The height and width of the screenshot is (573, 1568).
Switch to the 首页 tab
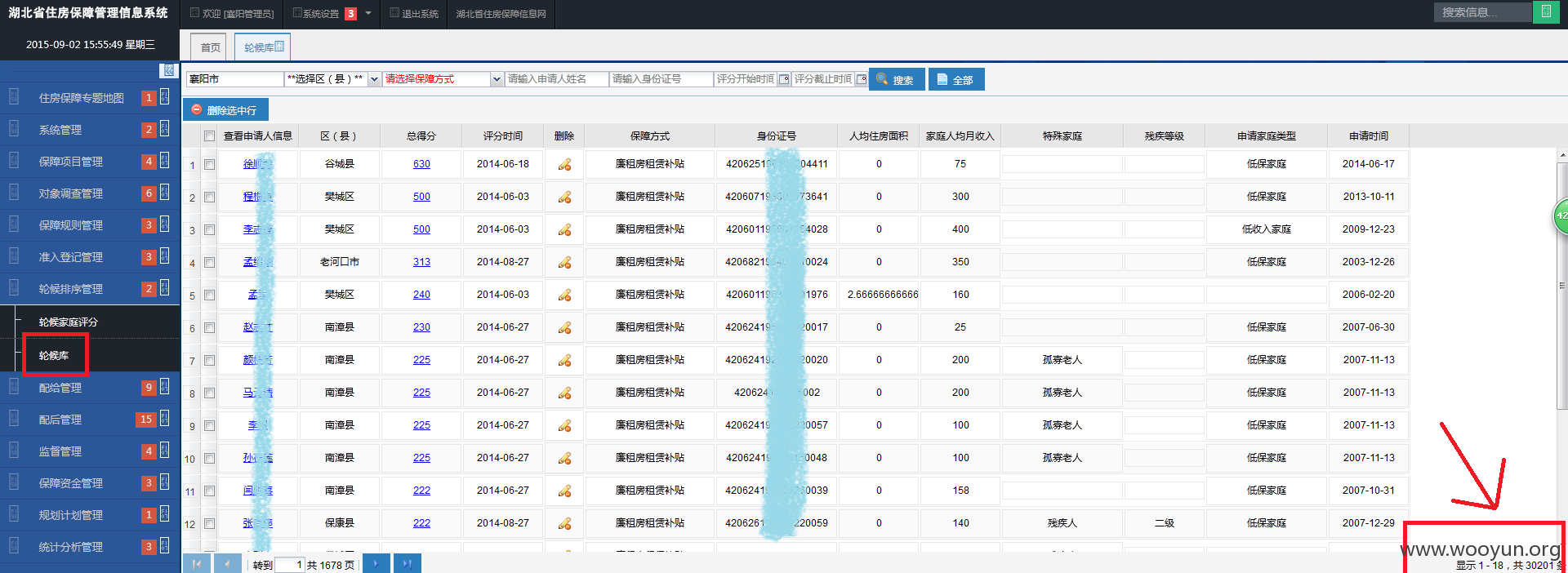(210, 47)
